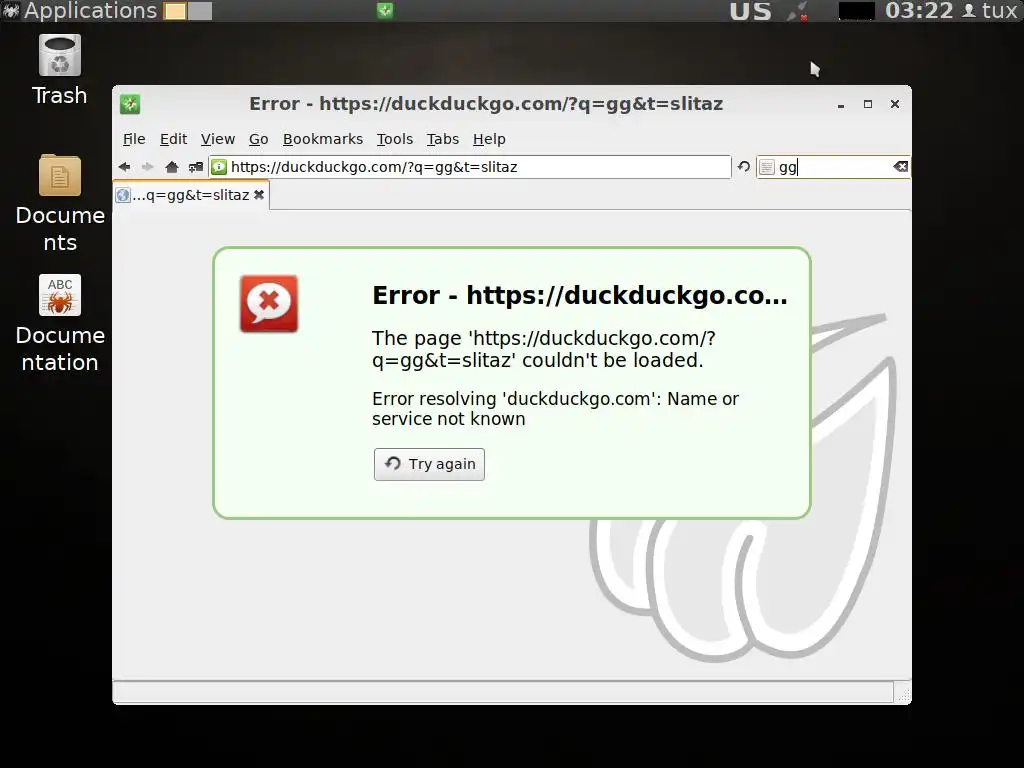Click the US keyboard layout indicator
Viewport: 1024px width, 768px height.
(x=750, y=11)
